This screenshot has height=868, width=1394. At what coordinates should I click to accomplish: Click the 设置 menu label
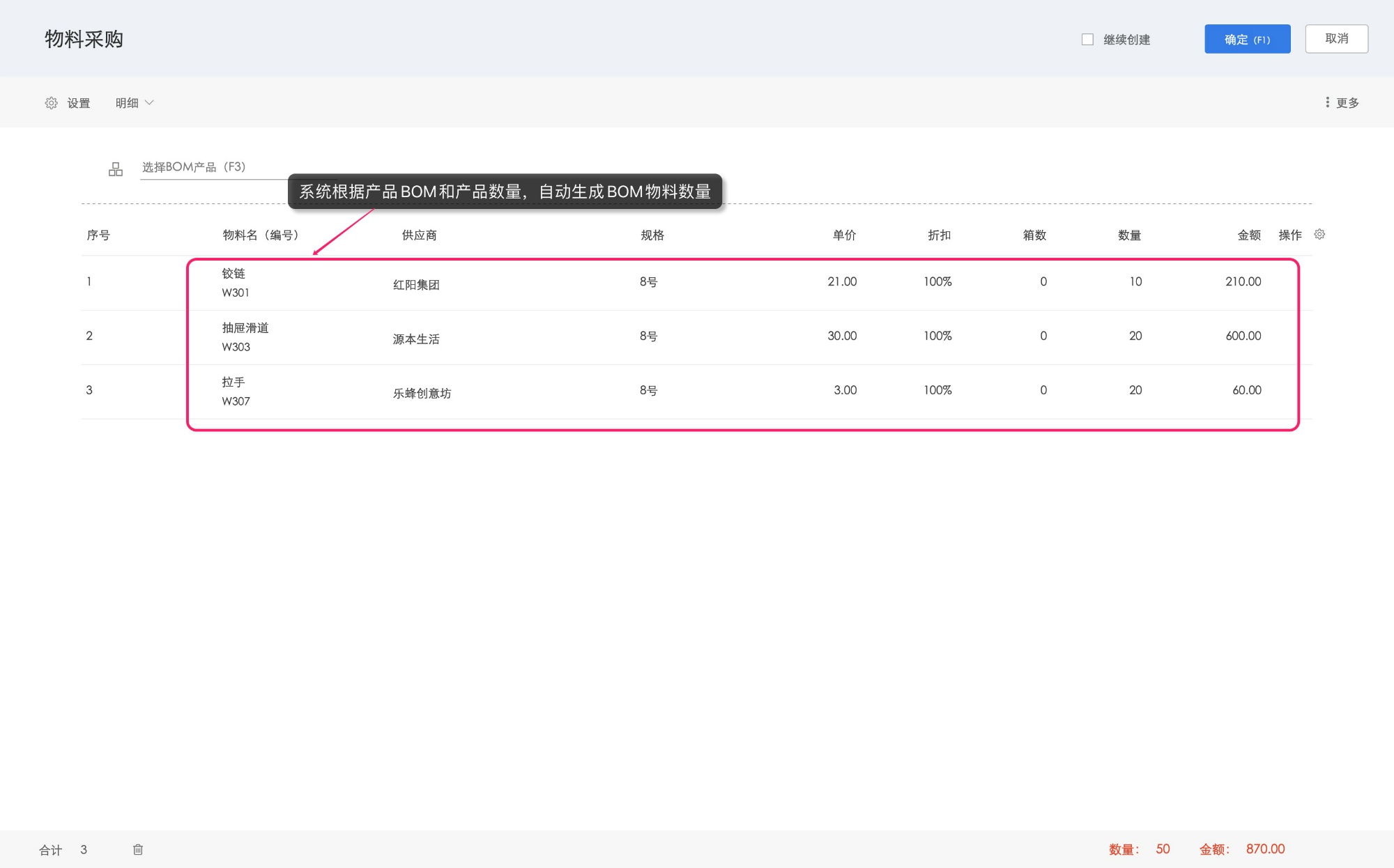coord(79,103)
